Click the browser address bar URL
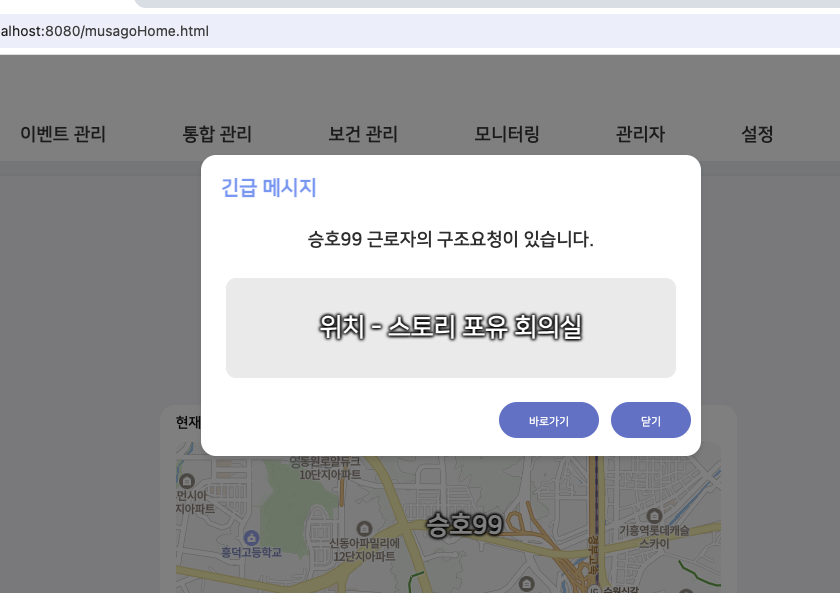Image resolution: width=840 pixels, height=593 pixels. pos(105,31)
